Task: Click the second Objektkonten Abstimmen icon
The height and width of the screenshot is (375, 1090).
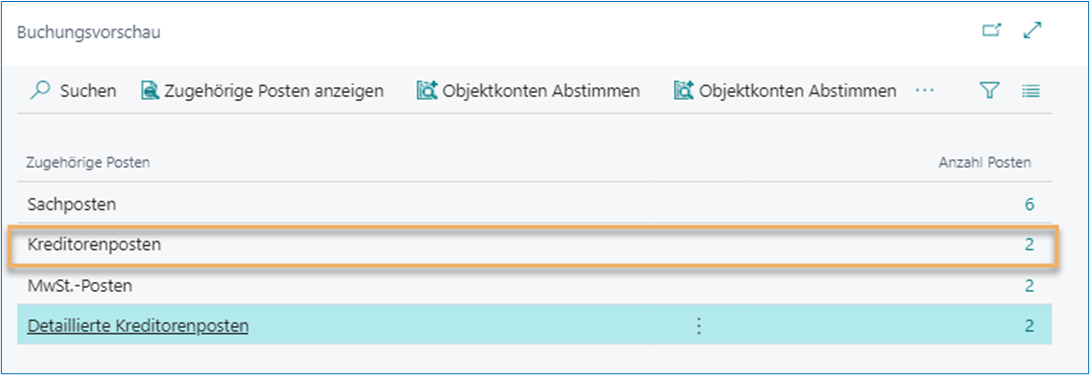Action: (684, 90)
